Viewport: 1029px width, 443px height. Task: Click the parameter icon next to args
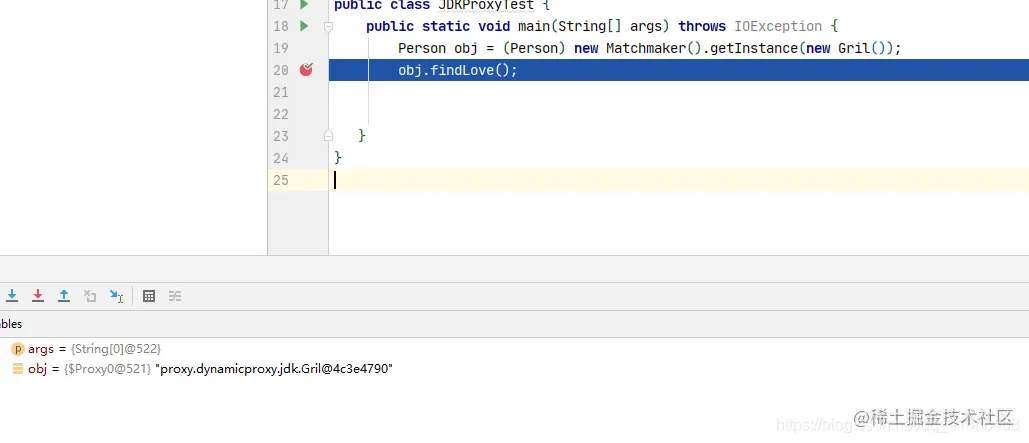(18, 349)
